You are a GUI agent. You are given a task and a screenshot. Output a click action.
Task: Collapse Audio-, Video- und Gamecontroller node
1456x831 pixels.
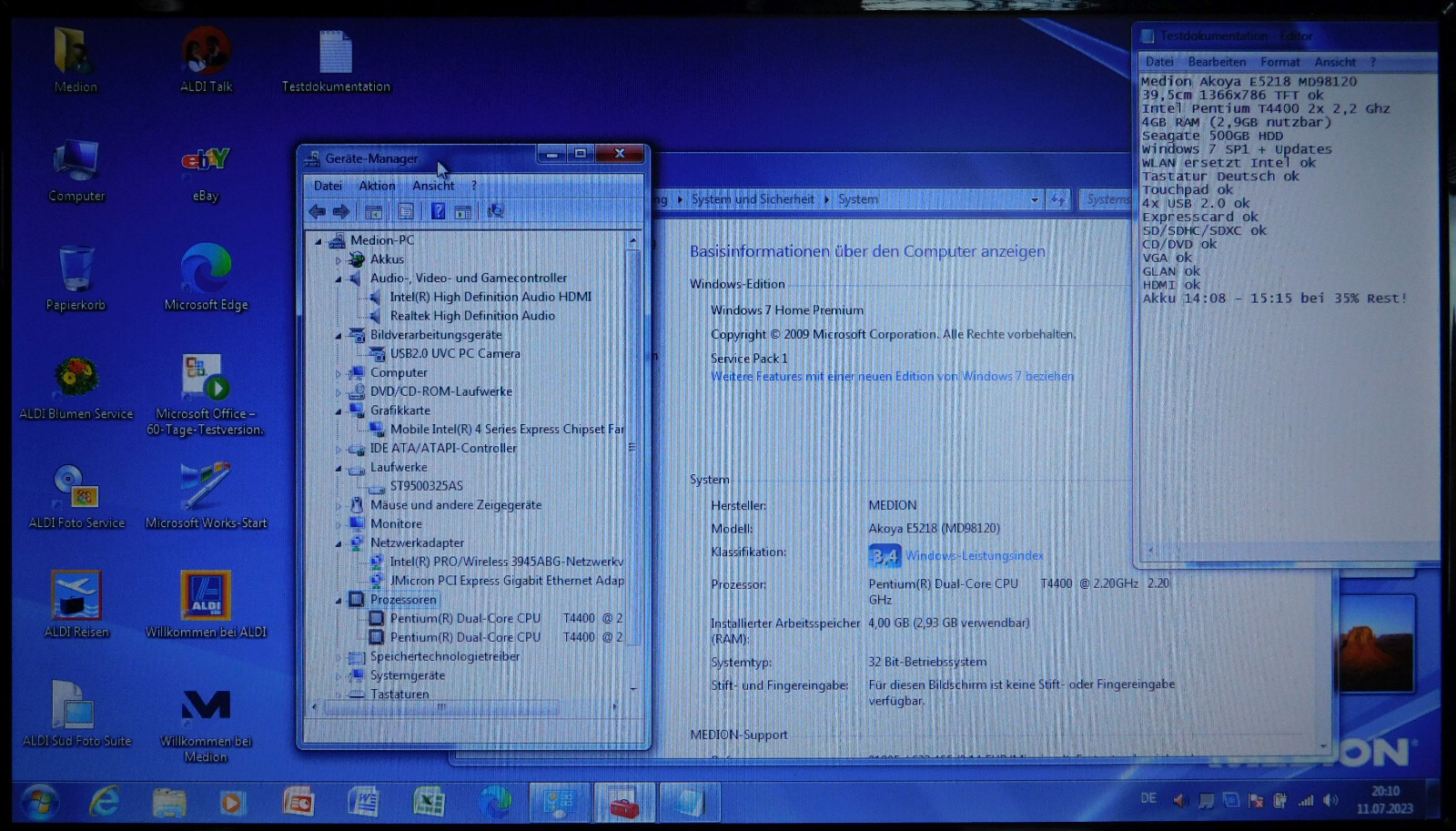[339, 279]
